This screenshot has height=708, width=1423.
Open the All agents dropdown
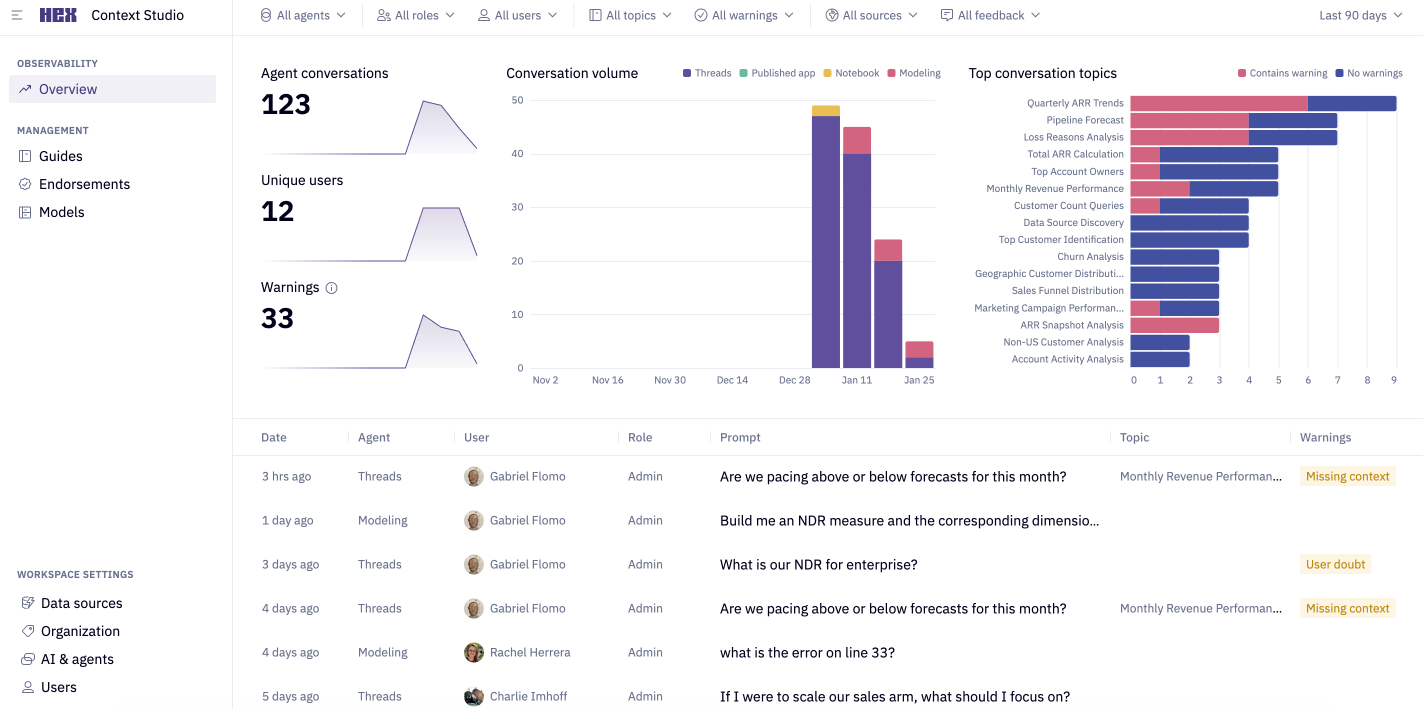click(x=302, y=15)
